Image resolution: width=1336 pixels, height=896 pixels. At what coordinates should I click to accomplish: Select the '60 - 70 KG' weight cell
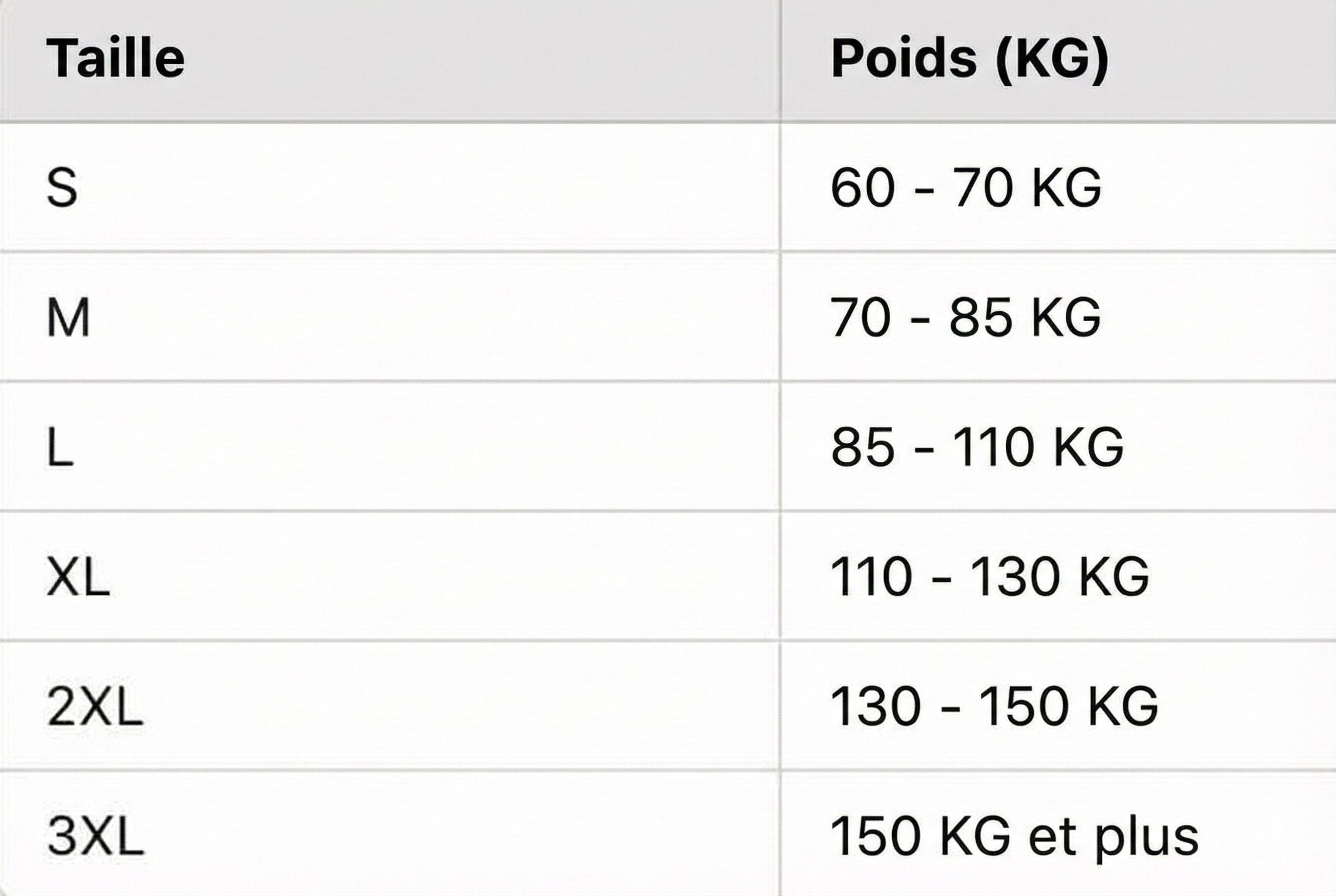tap(966, 188)
